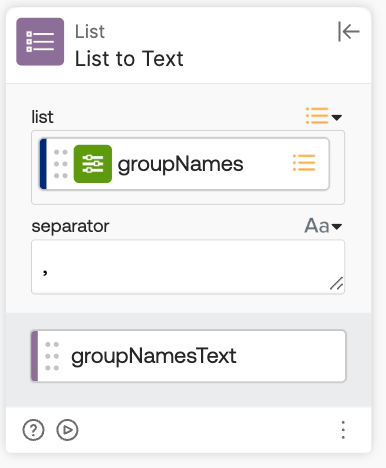Open the Aa text type dropdown for separator
This screenshot has height=468, width=386.
323,226
